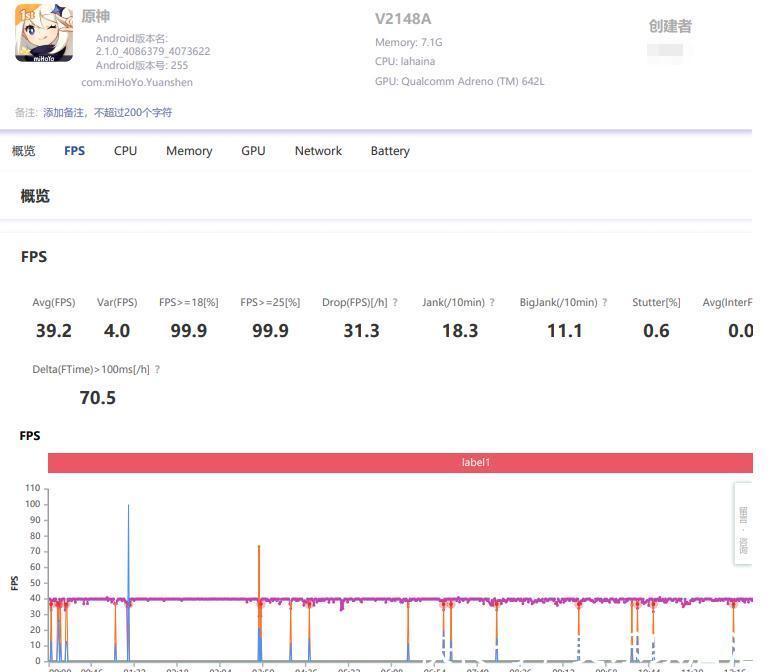770x672 pixels.
Task: Show help for Delta(FTime)>100ms metric
Action: pos(157,369)
